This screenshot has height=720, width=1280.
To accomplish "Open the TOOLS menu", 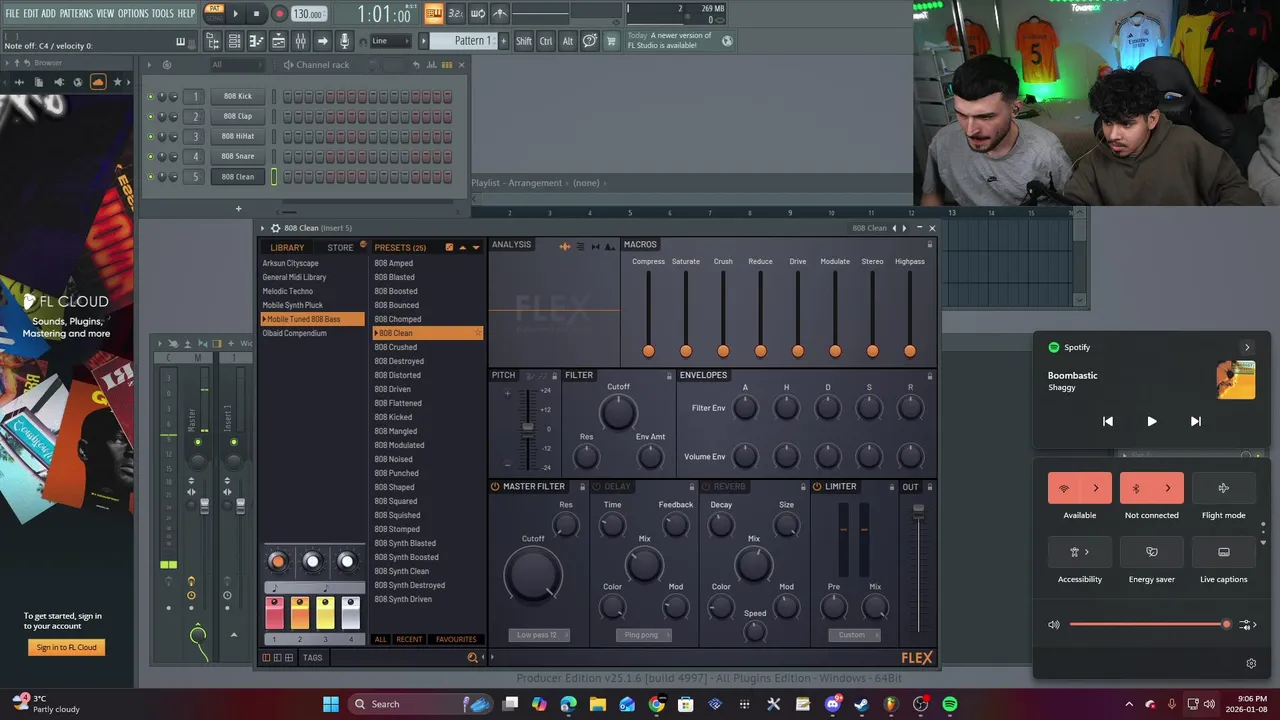I will pyautogui.click(x=163, y=13).
